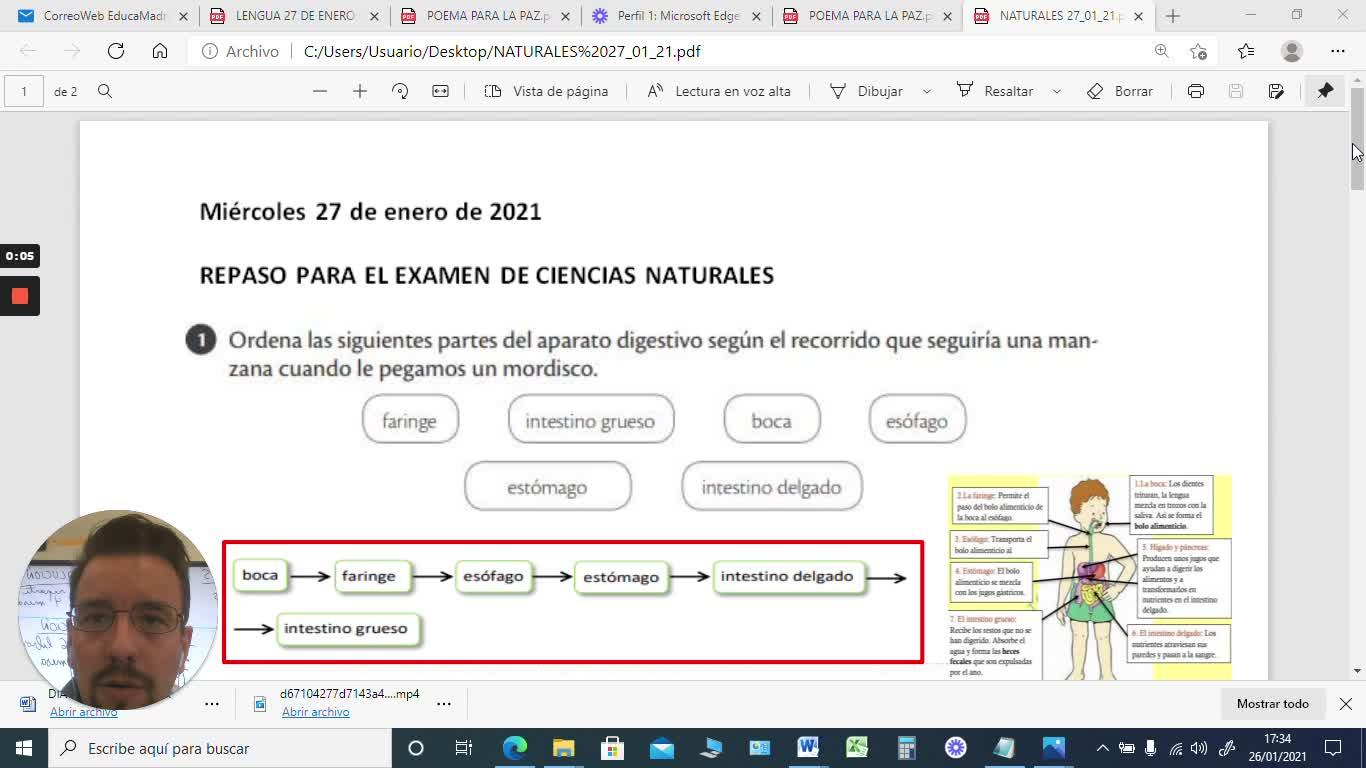Click the Save as icon
The height and width of the screenshot is (768, 1366).
(x=1276, y=91)
